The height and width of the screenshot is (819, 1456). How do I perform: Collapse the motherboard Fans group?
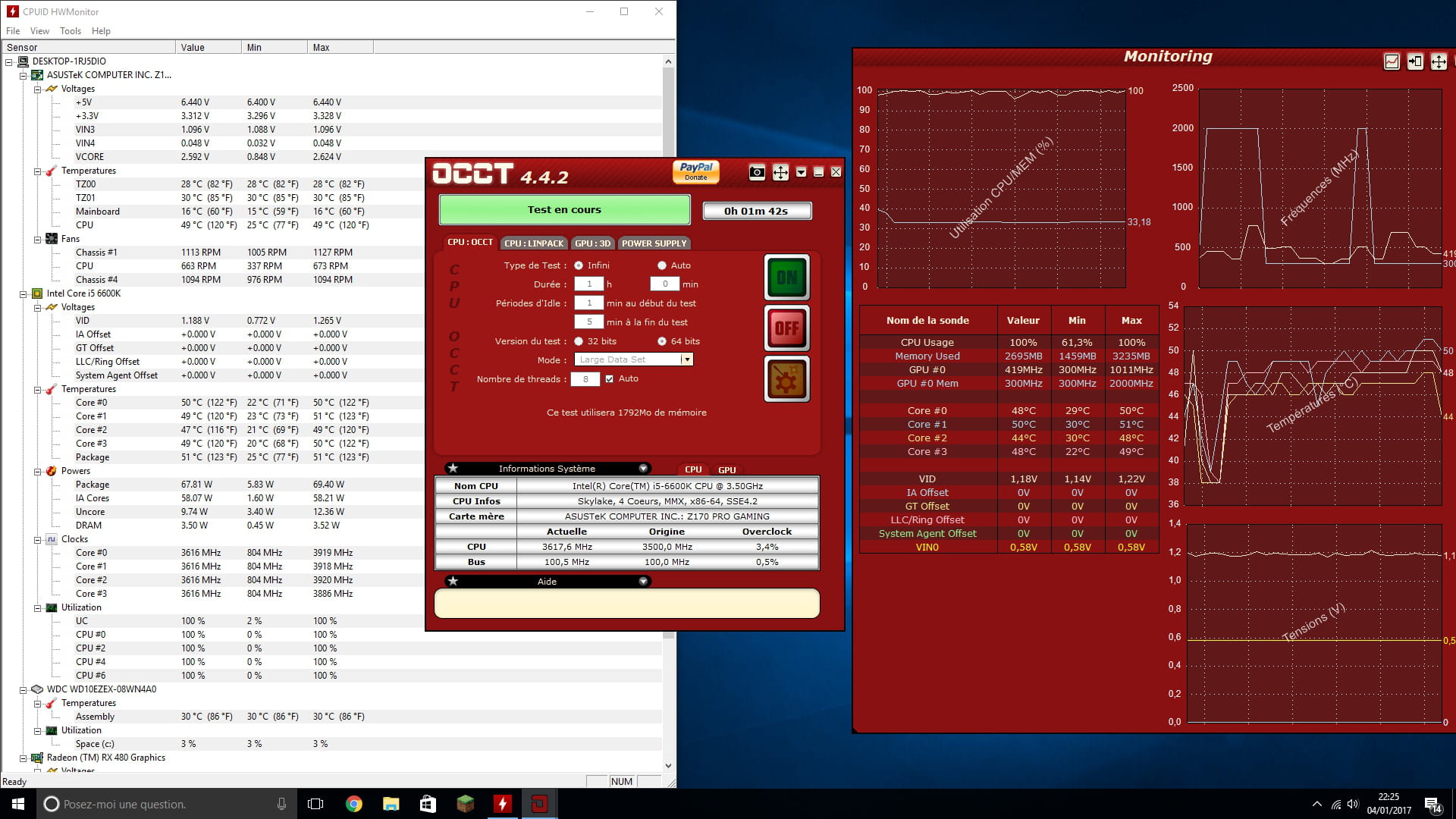[x=37, y=239]
